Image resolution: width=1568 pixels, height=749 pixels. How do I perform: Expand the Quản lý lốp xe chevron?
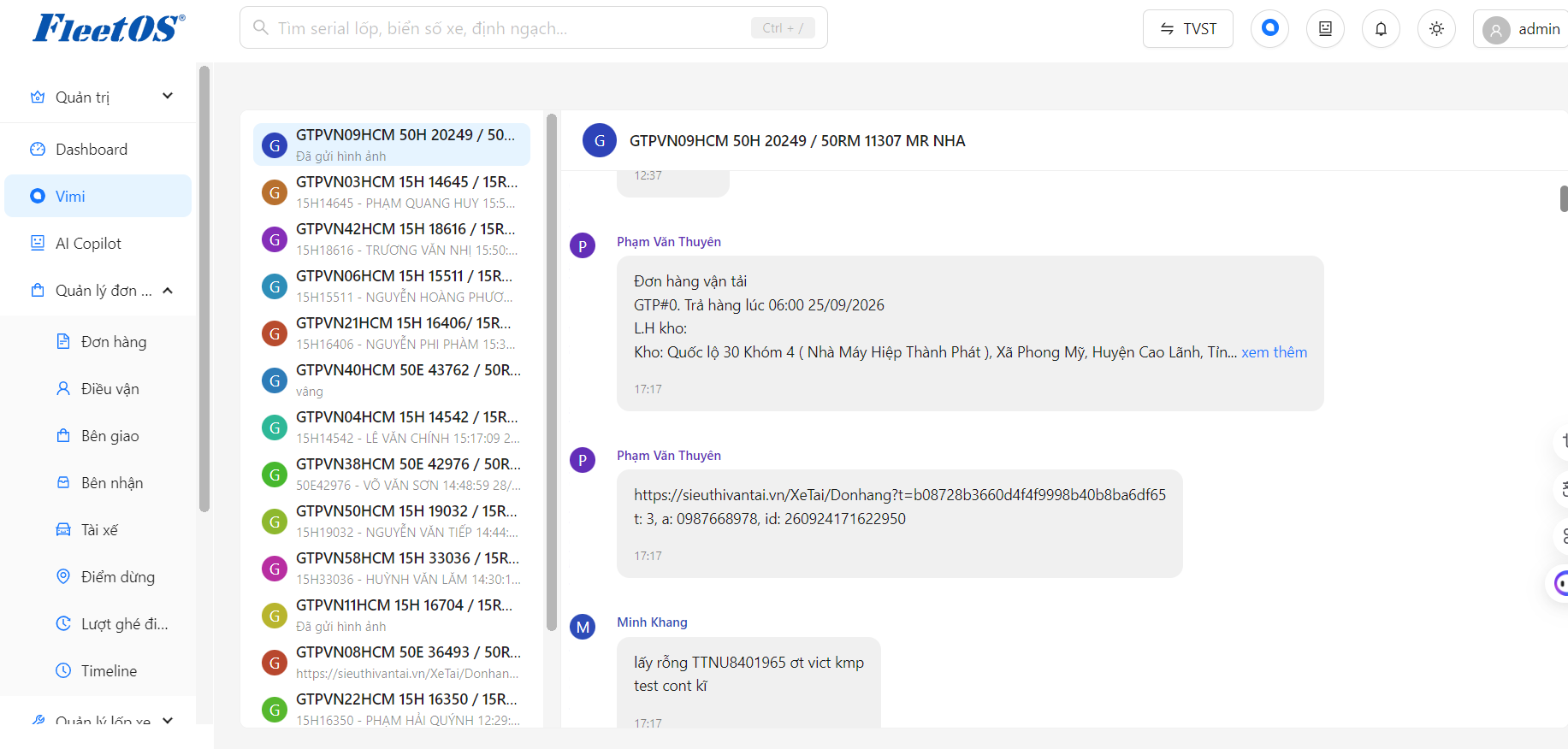point(168,720)
